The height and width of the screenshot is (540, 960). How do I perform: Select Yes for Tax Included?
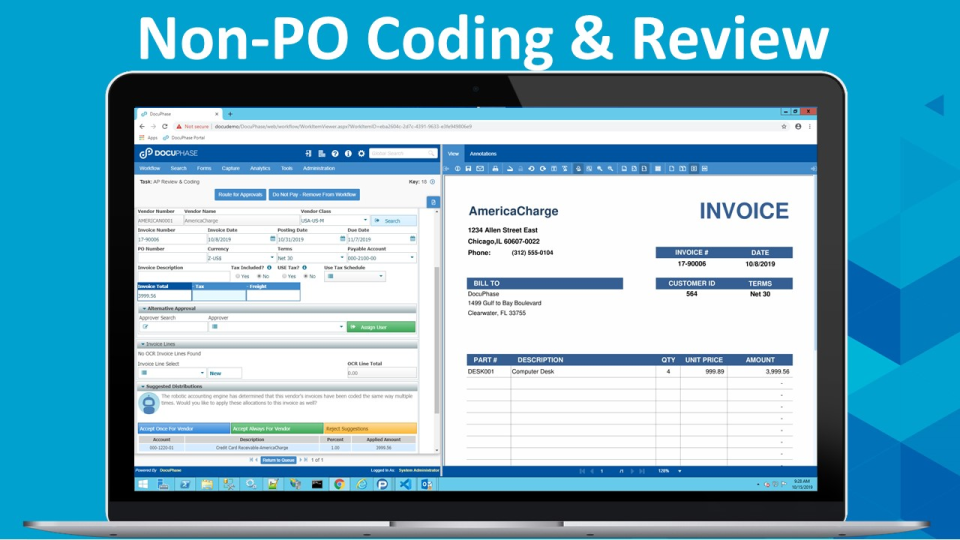(238, 277)
